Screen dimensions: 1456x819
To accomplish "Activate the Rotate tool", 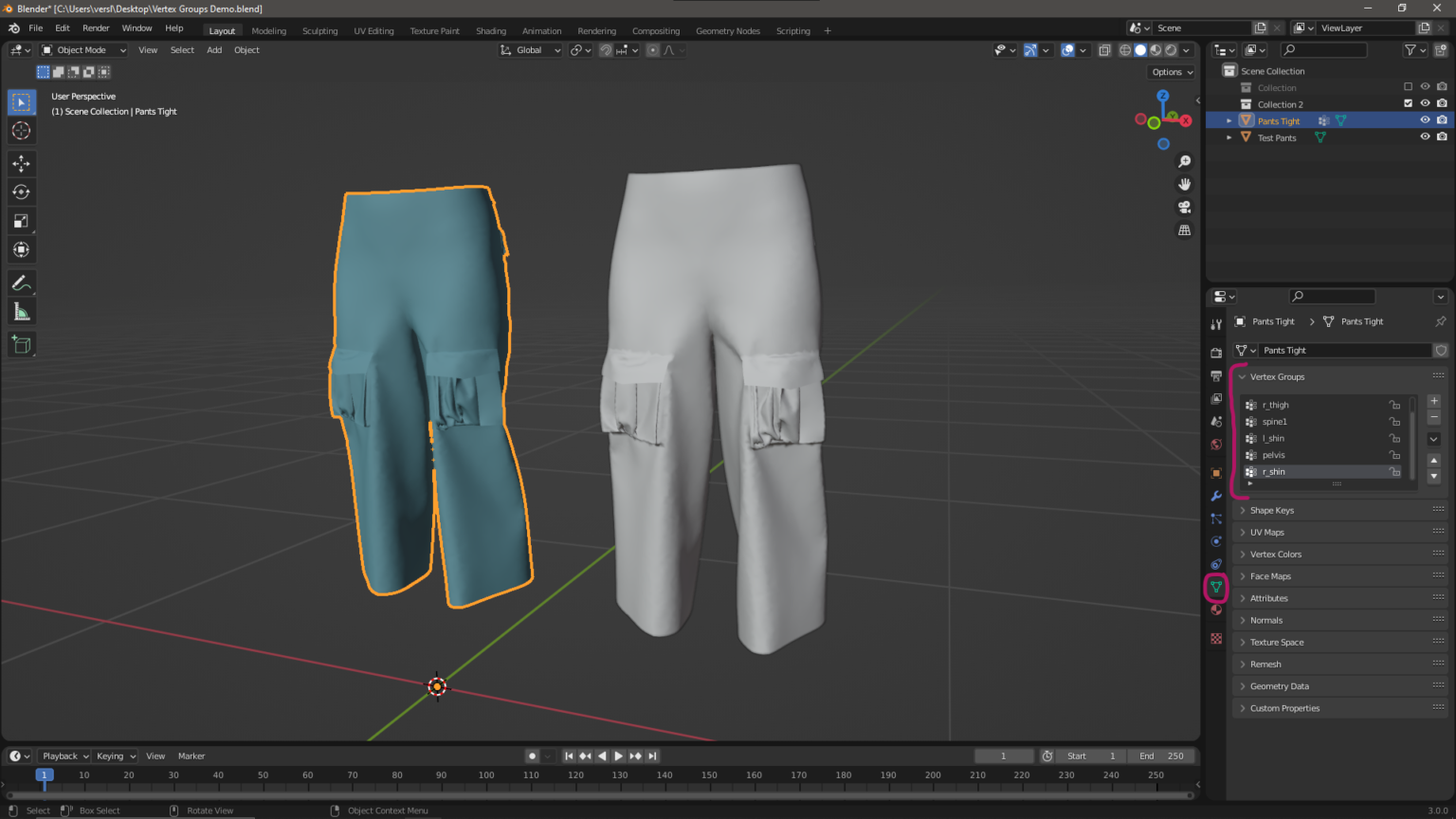I will 21,191.
